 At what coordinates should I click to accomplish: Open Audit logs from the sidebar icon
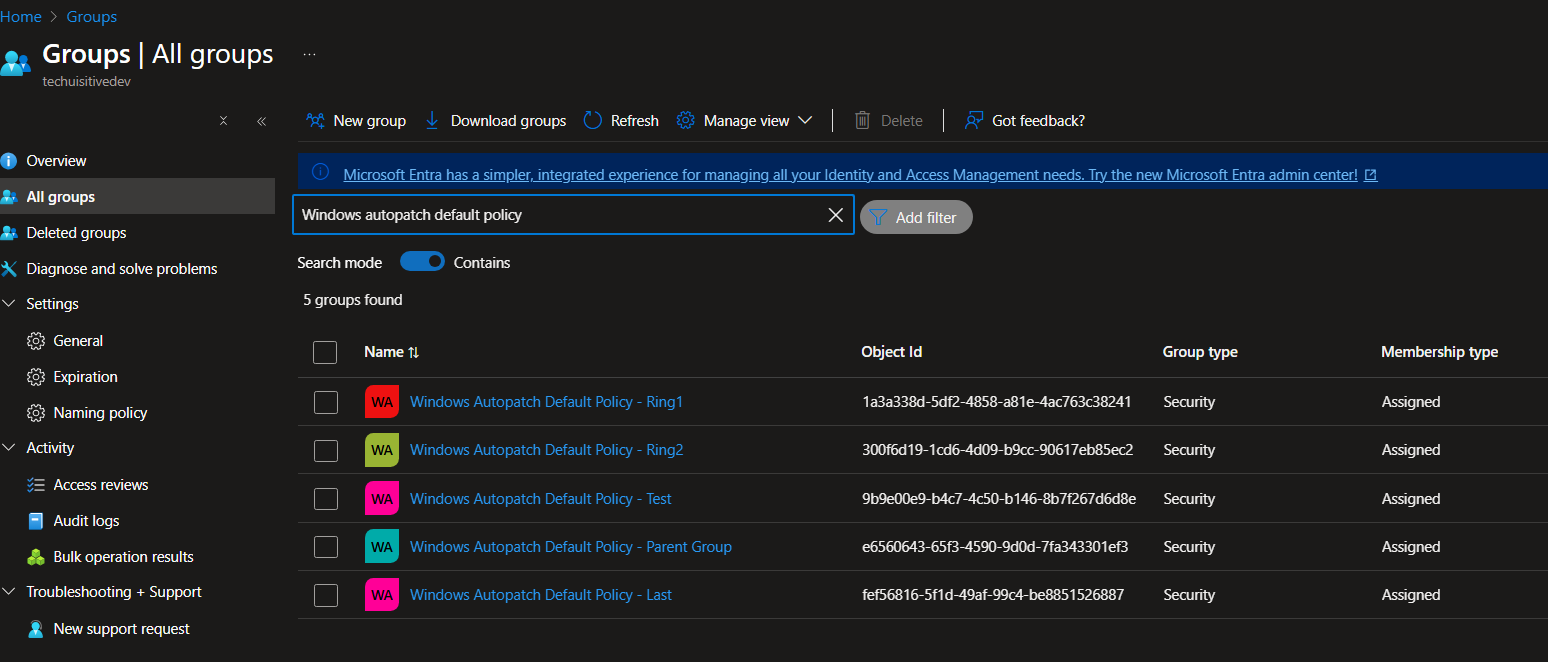34,520
